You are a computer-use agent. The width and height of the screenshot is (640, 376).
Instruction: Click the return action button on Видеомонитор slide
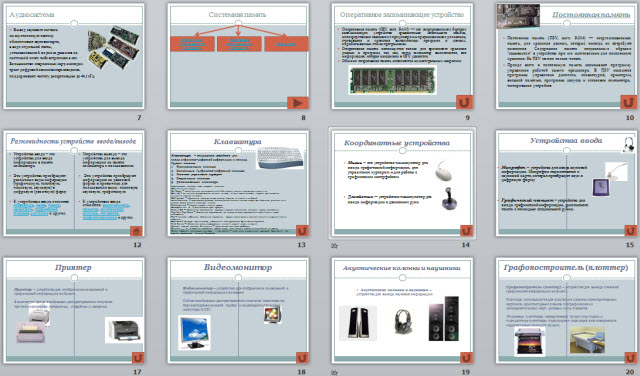pos(302,358)
